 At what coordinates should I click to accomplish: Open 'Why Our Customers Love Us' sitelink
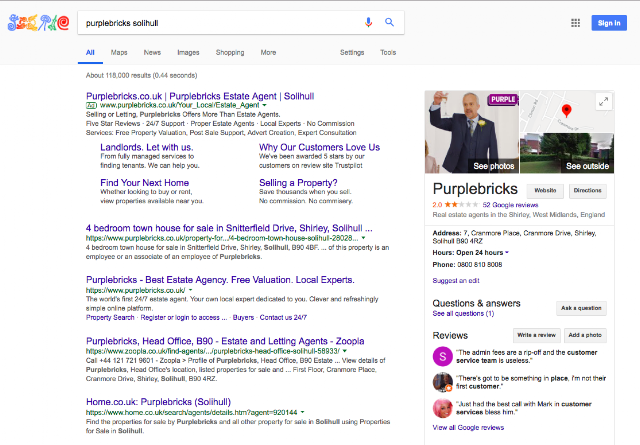(319, 147)
